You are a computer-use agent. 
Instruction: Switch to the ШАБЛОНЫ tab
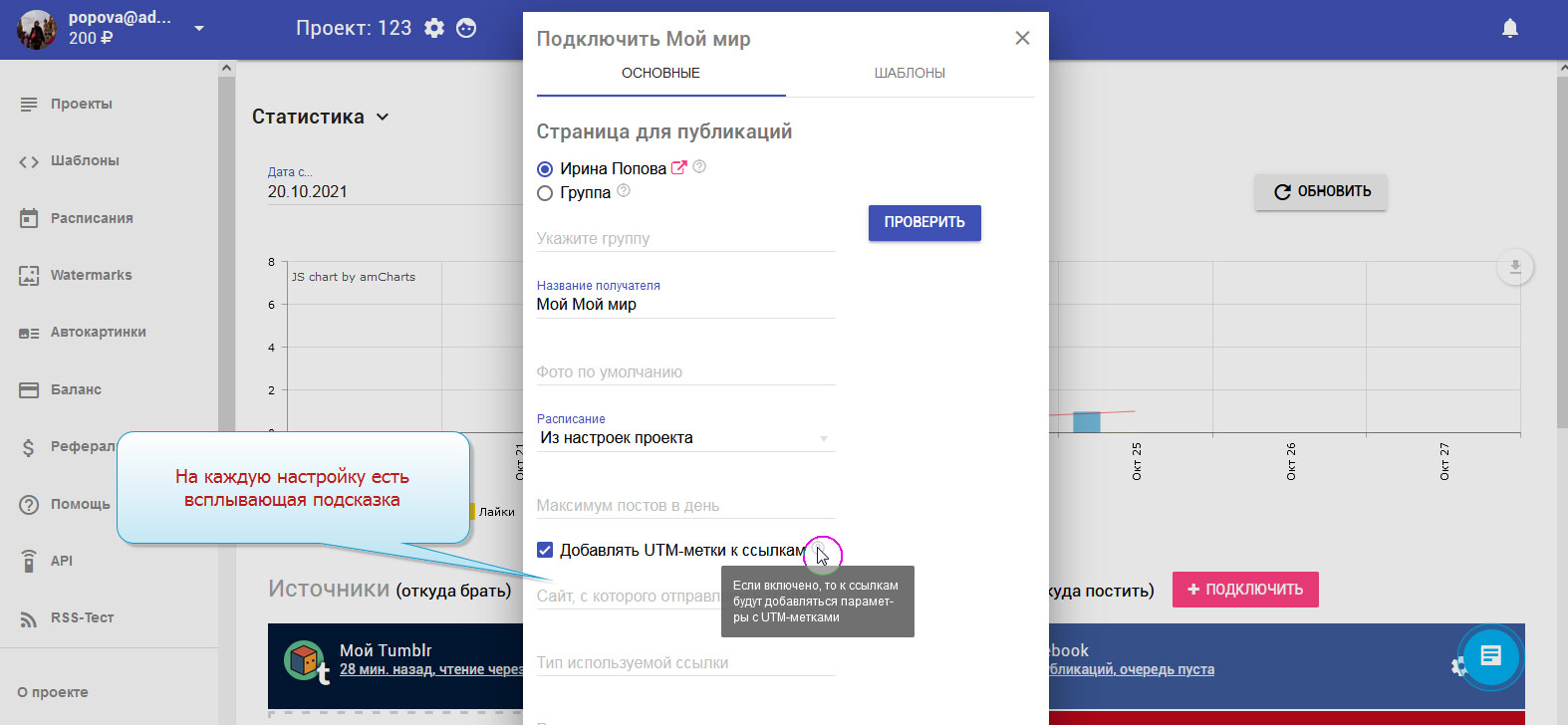(910, 73)
